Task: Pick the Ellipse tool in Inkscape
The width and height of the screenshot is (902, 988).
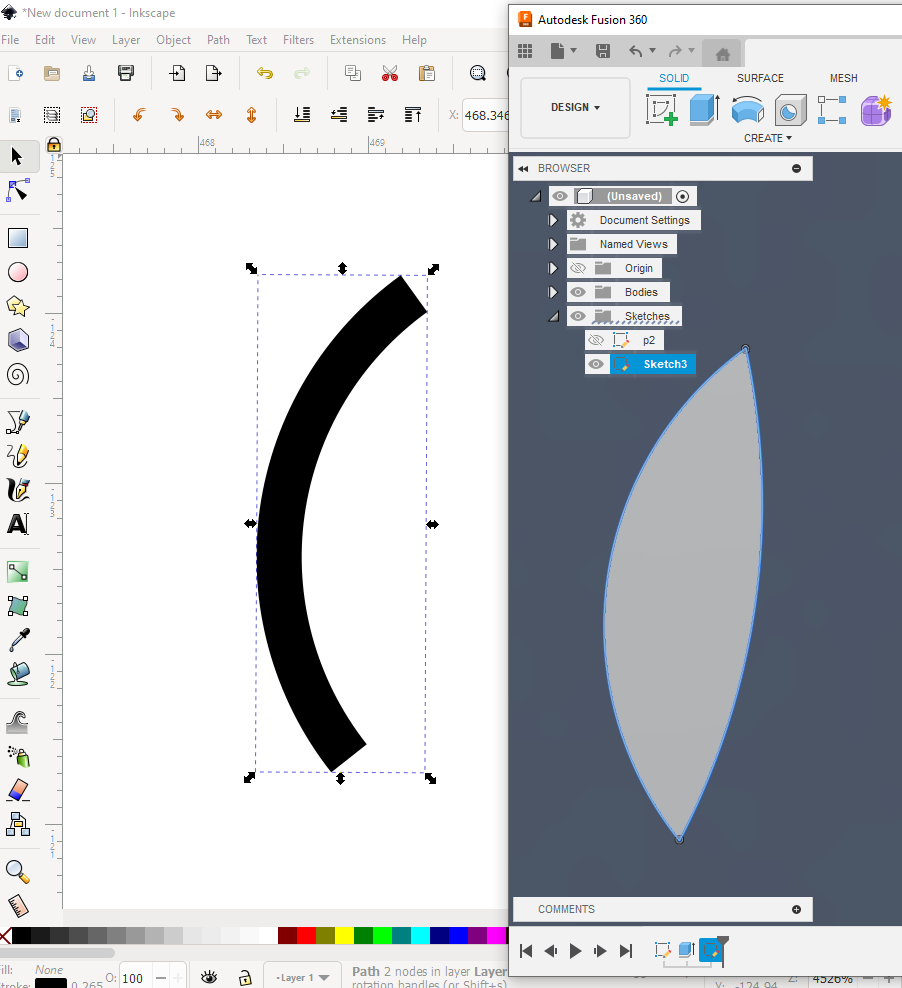Action: pos(17,272)
